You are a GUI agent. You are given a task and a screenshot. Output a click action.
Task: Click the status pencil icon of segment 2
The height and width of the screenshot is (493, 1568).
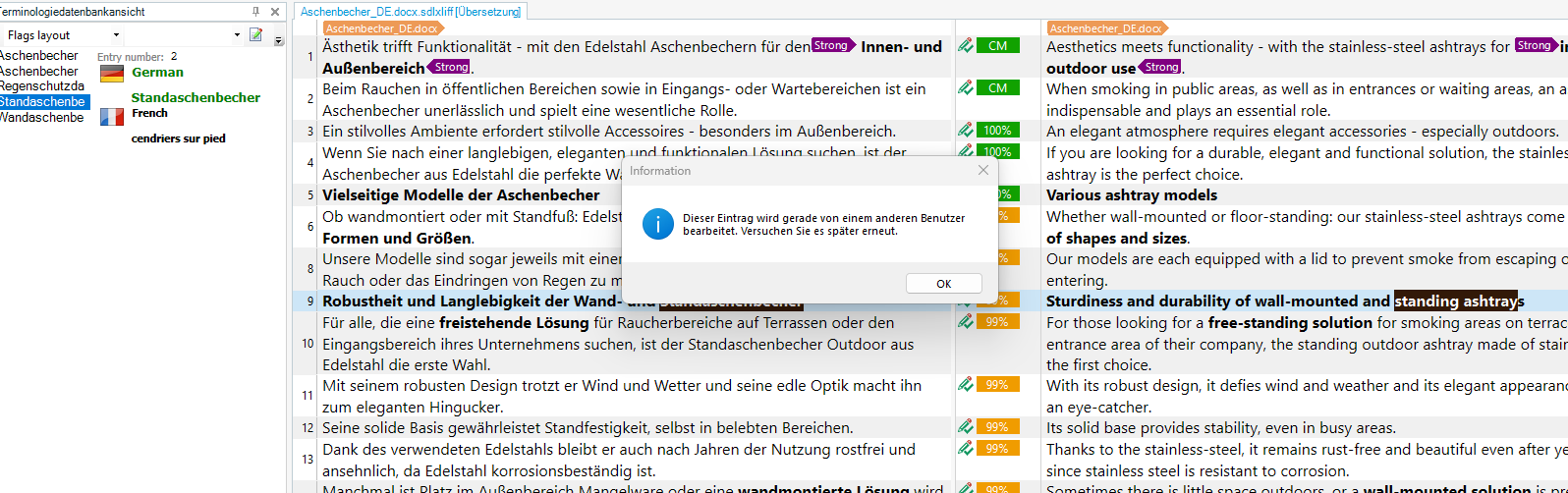click(x=966, y=87)
